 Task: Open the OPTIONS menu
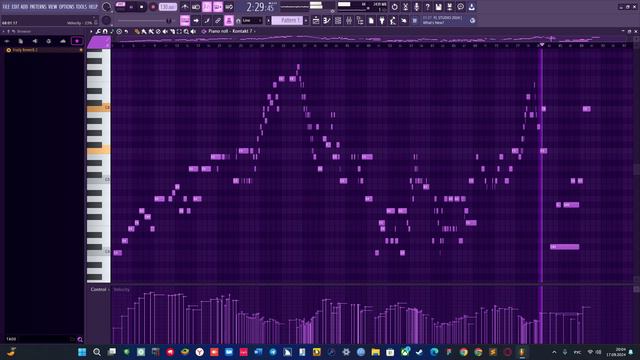[x=67, y=7]
